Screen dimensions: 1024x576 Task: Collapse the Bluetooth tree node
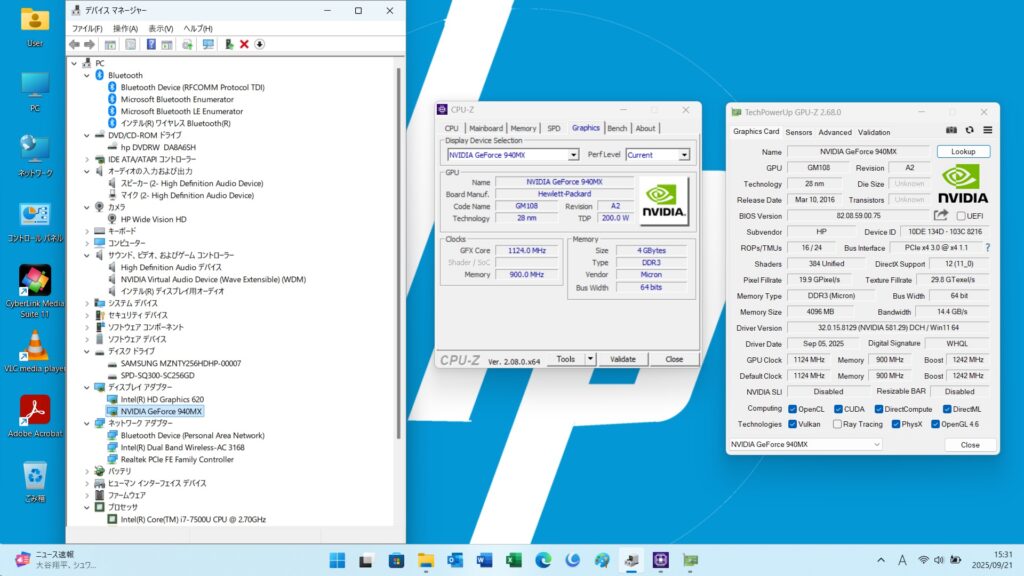(x=87, y=75)
